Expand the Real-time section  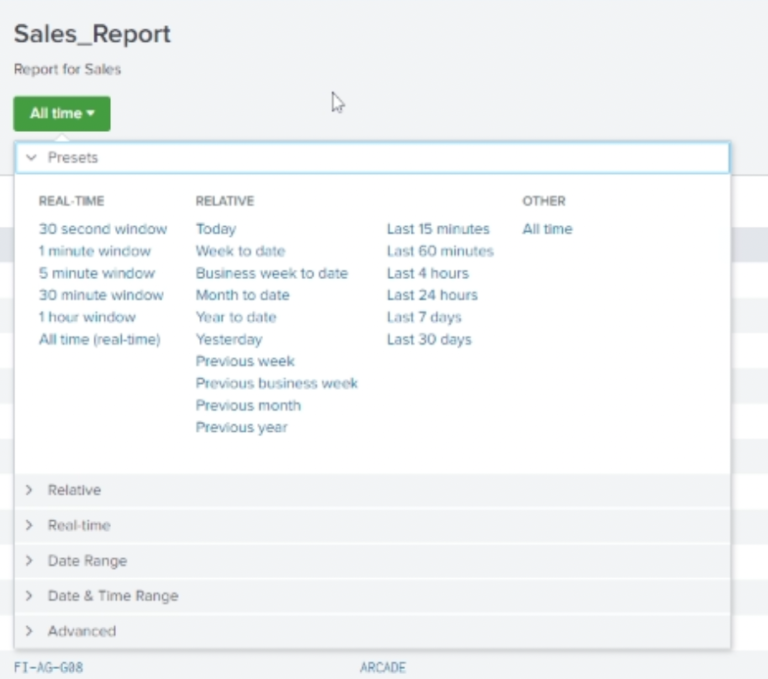tap(372, 526)
